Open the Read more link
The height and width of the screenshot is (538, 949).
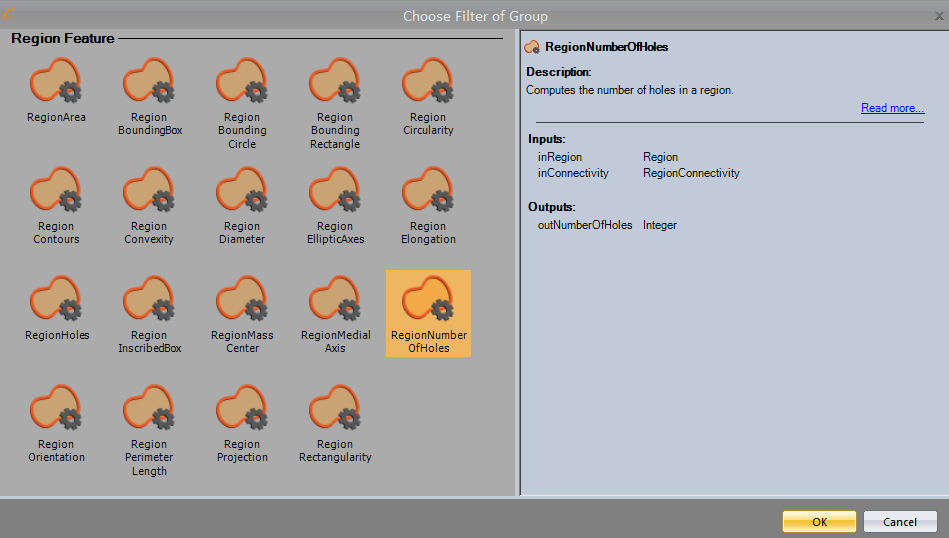(892, 108)
